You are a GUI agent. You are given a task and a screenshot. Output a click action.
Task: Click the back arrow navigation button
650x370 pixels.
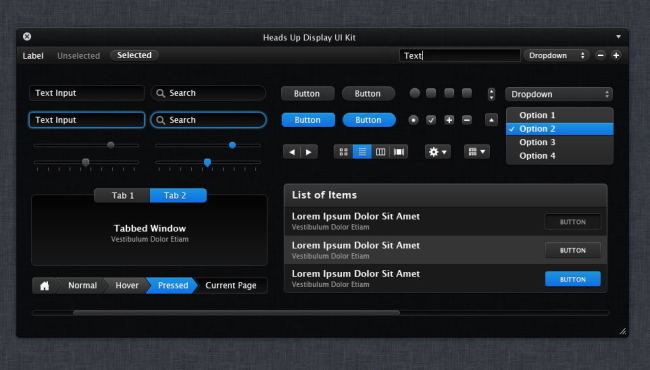(x=292, y=152)
